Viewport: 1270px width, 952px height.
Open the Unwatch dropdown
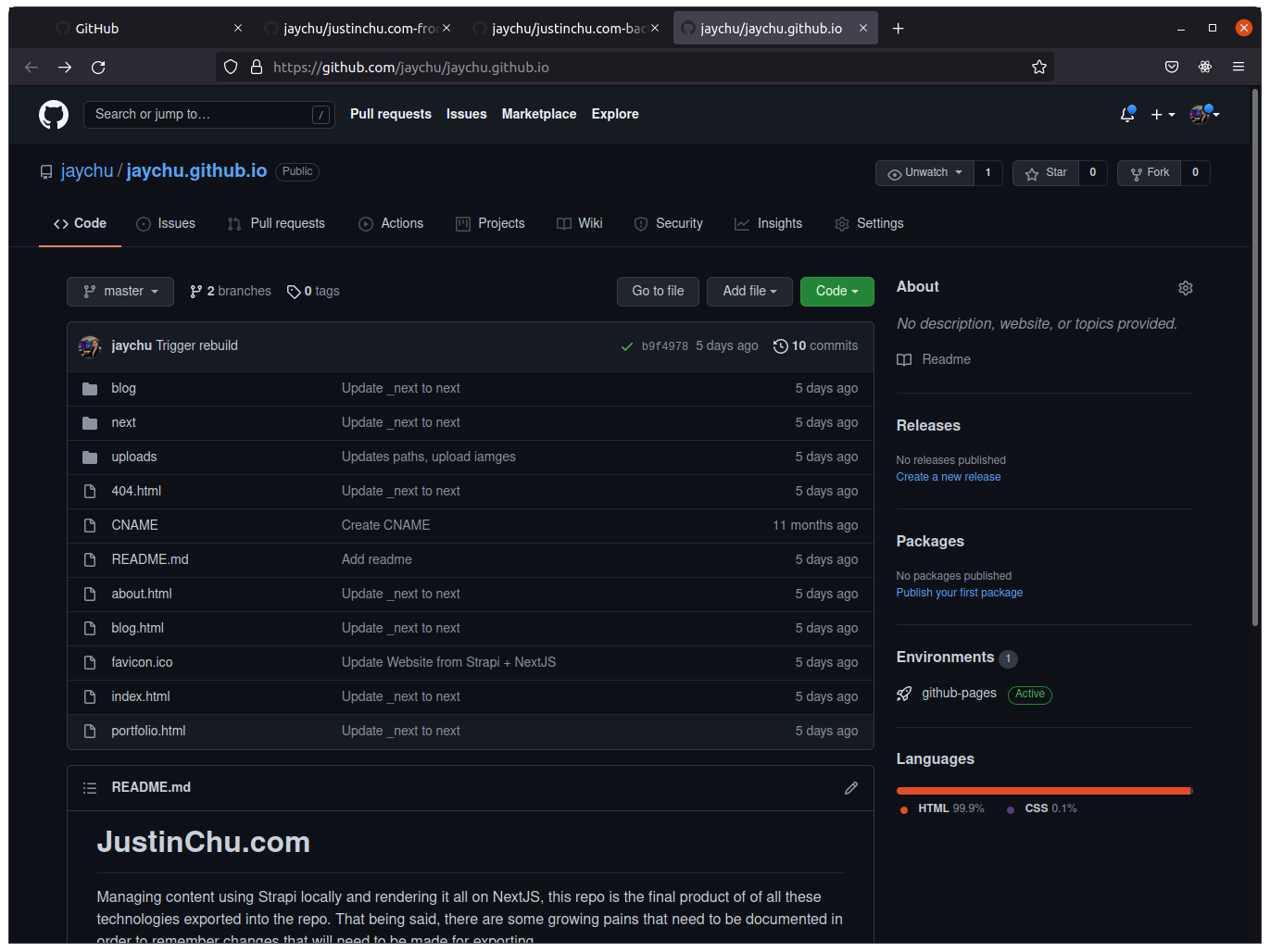click(924, 173)
